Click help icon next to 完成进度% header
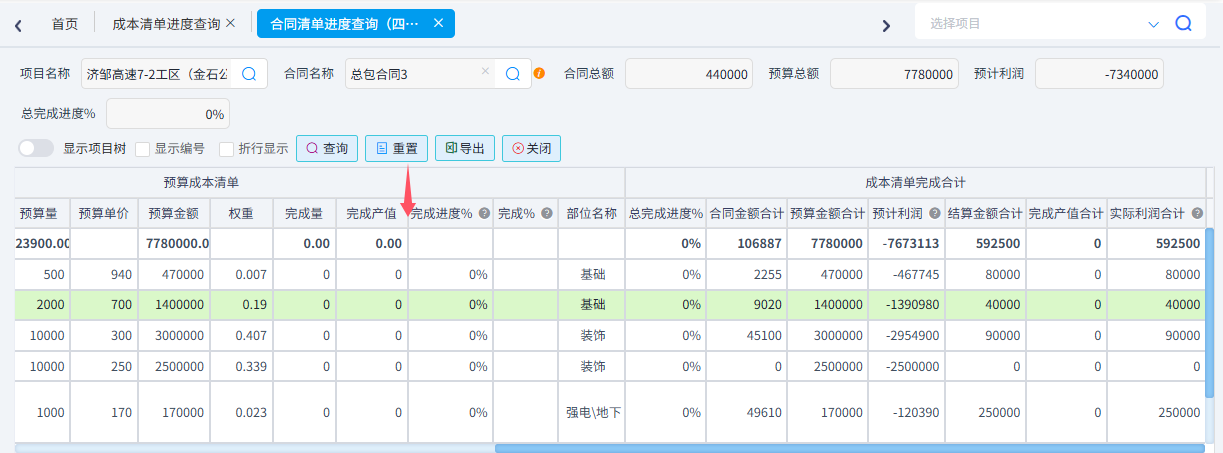The height and width of the screenshot is (453, 1223). point(484,213)
